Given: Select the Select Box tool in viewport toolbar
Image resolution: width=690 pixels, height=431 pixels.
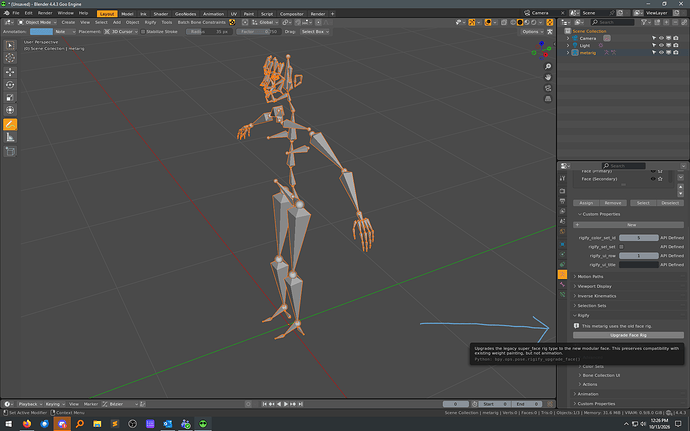Looking at the screenshot, I should (10, 45).
